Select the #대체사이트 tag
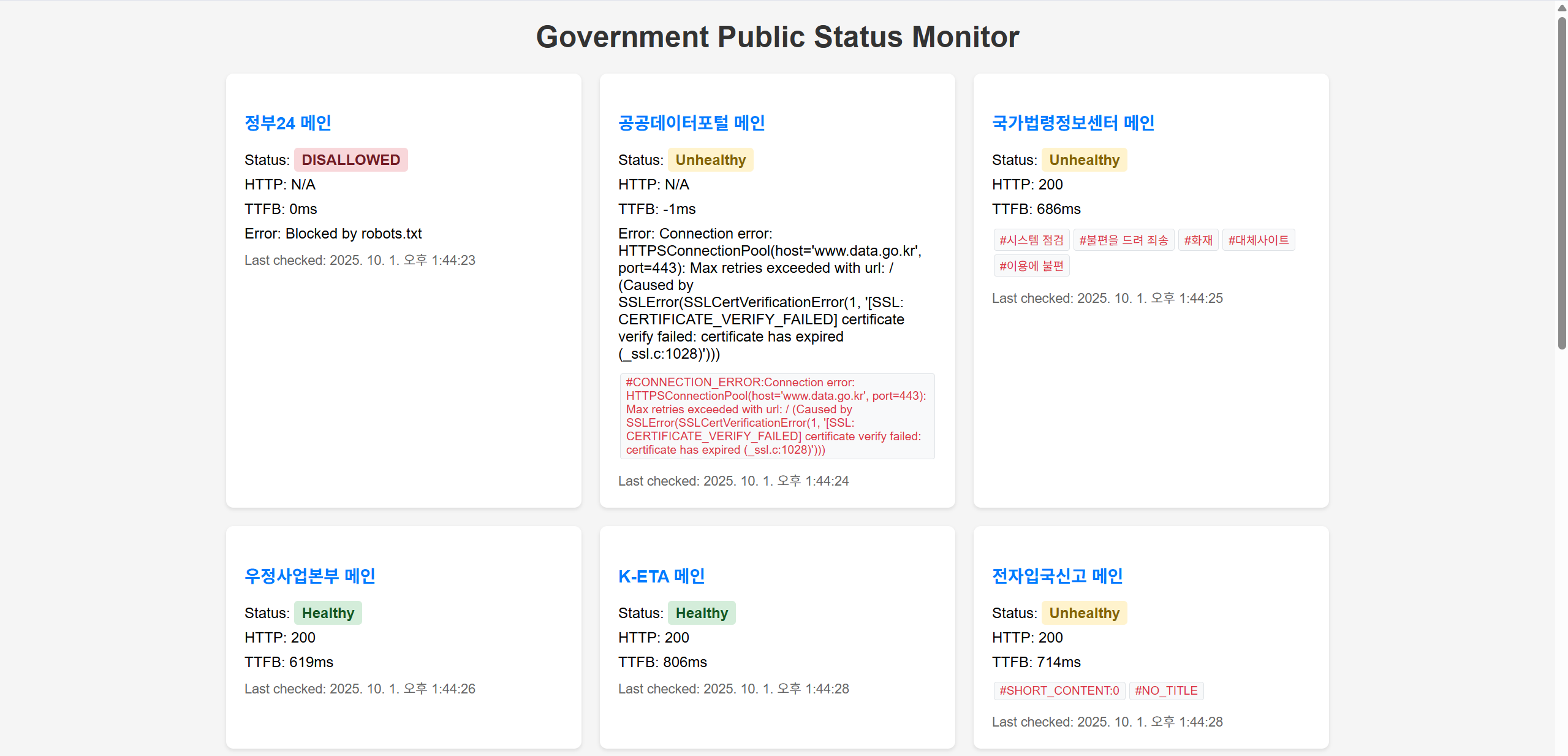The height and width of the screenshot is (756, 1568). pos(1258,240)
